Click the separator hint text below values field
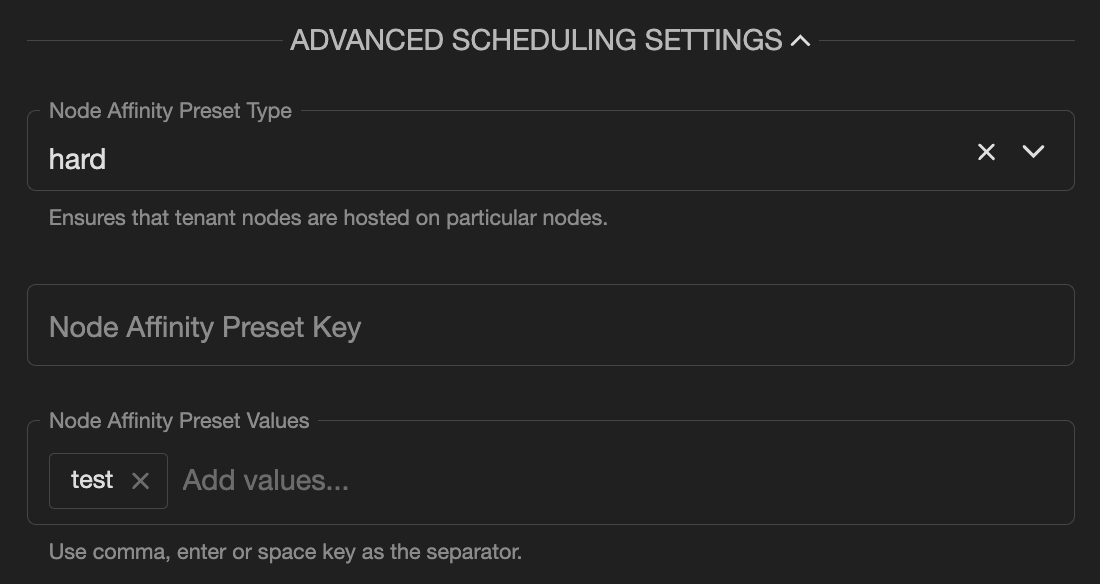 pyautogui.click(x=283, y=553)
